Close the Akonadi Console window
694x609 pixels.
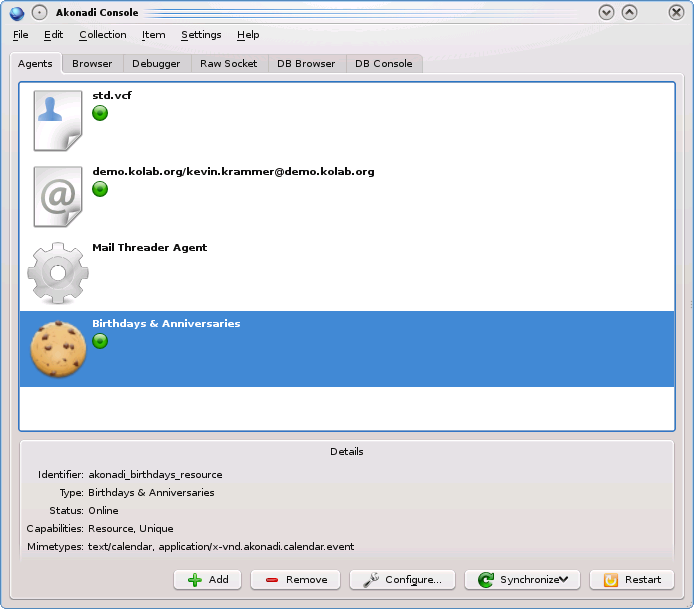pyautogui.click(x=676, y=12)
